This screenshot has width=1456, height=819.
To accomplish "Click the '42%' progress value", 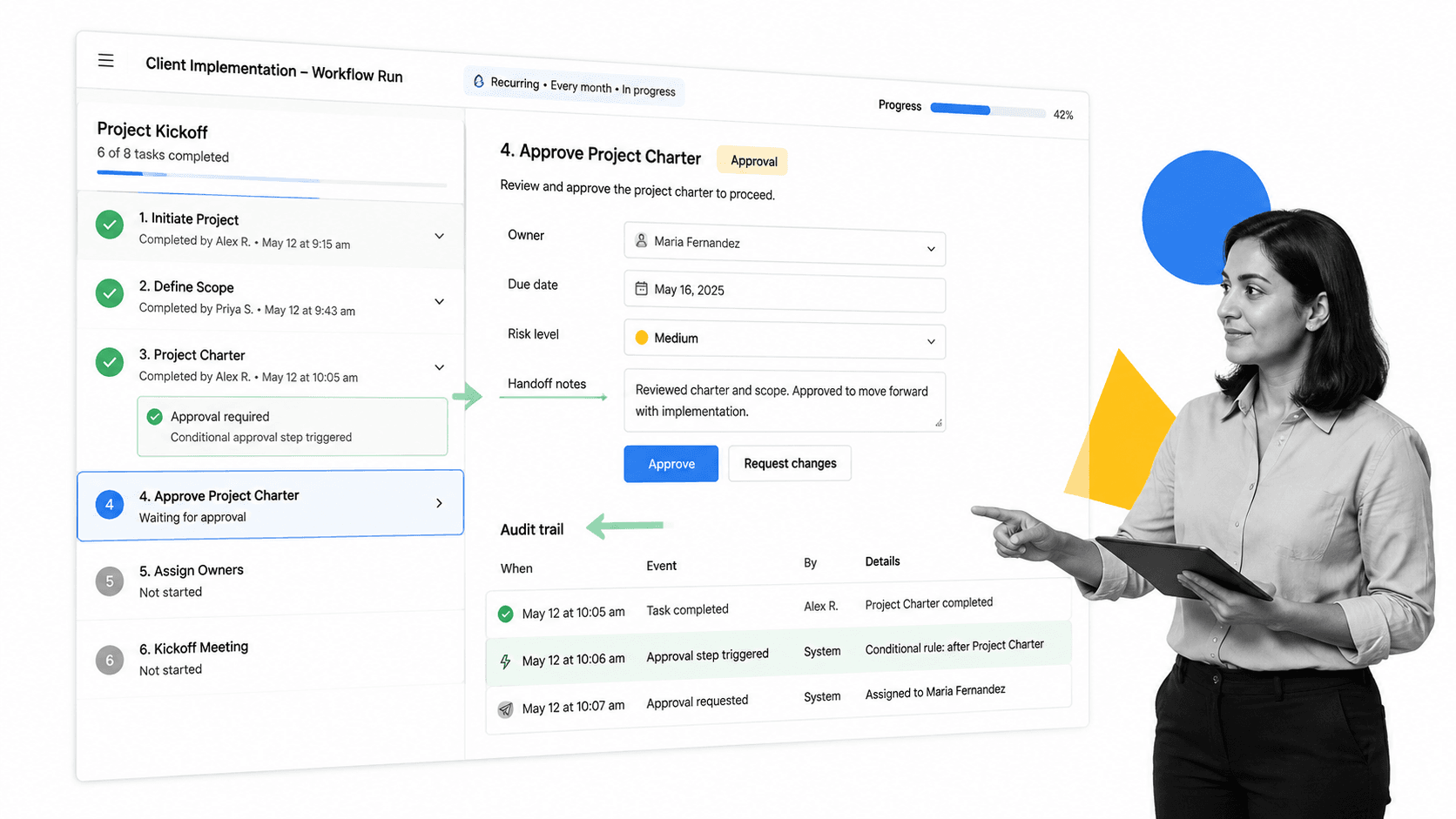I will 1063,115.
